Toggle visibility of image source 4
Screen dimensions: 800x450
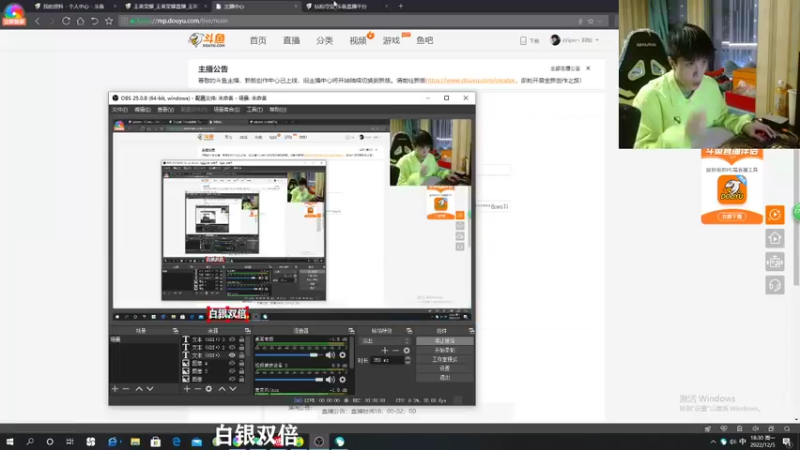pyautogui.click(x=232, y=363)
